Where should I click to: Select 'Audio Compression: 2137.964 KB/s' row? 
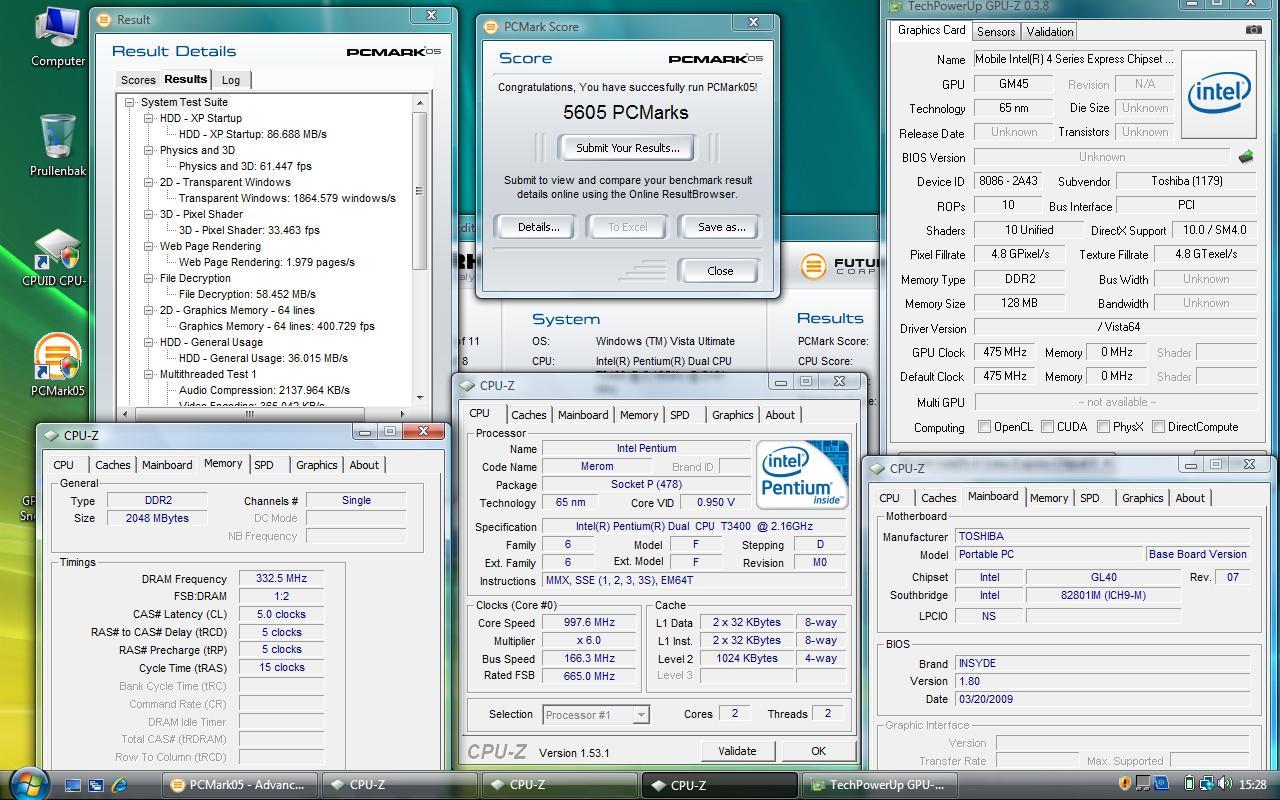(x=264, y=390)
